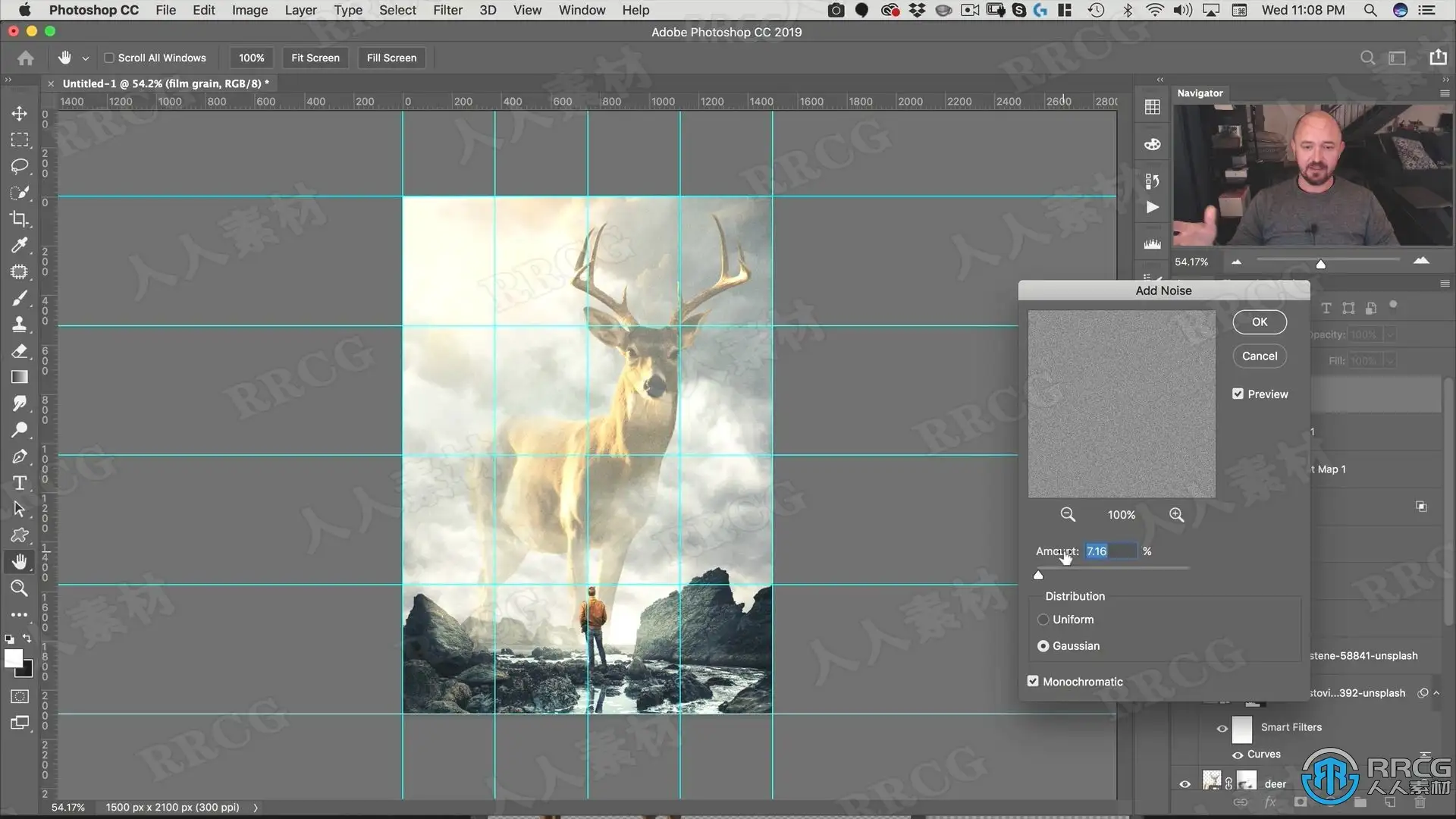Viewport: 1456px width, 819px height.
Task: Select the Zoom tool in toolbar
Action: pos(19,588)
